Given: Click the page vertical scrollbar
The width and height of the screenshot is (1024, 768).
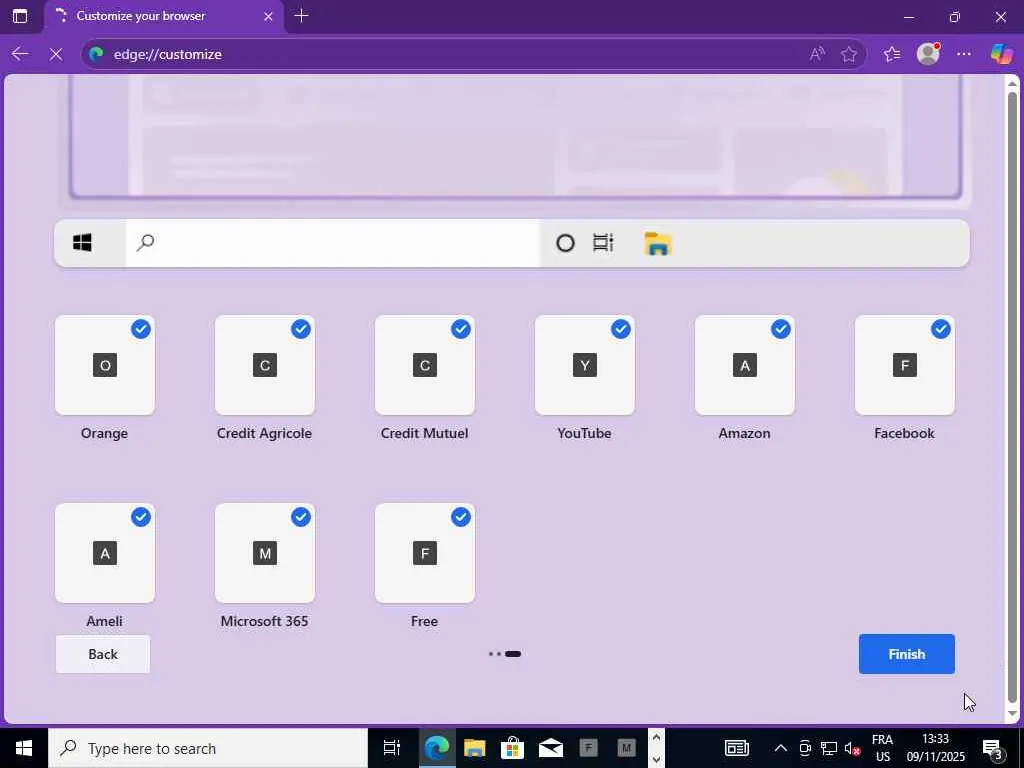Looking at the screenshot, I should tap(1012, 398).
